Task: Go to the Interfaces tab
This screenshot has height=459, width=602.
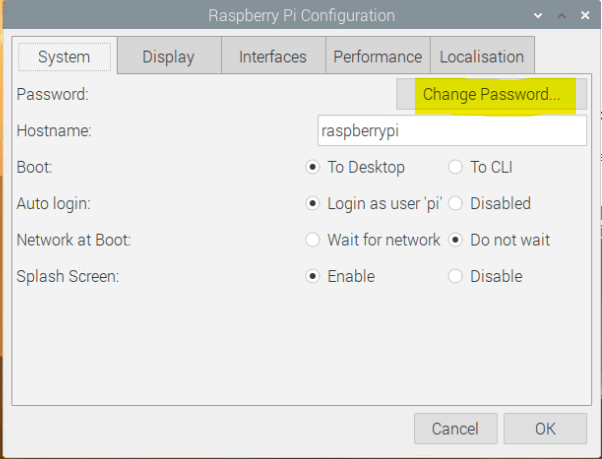Action: [272, 57]
